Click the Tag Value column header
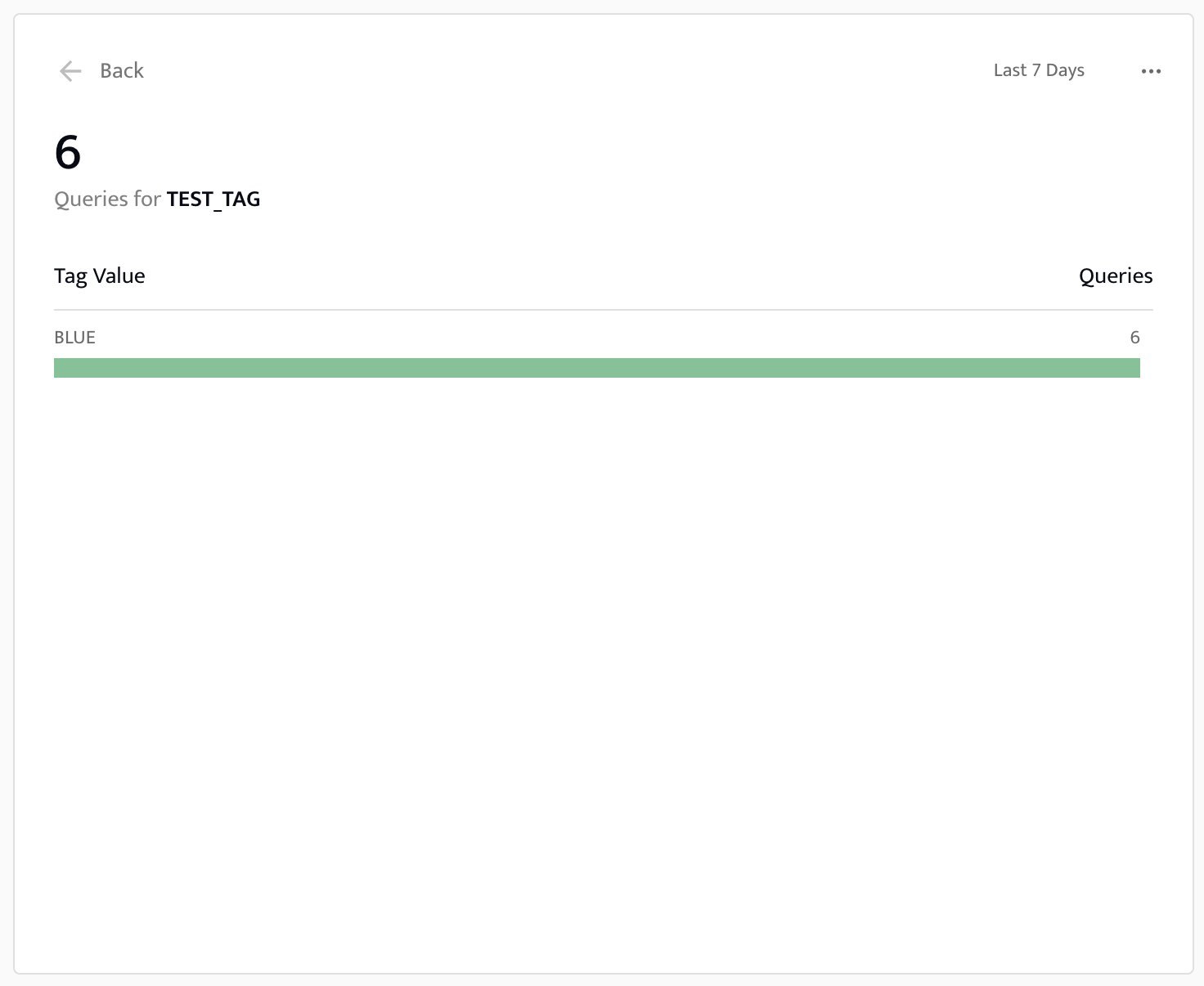Screen dimensions: 1204x986 click(99, 276)
